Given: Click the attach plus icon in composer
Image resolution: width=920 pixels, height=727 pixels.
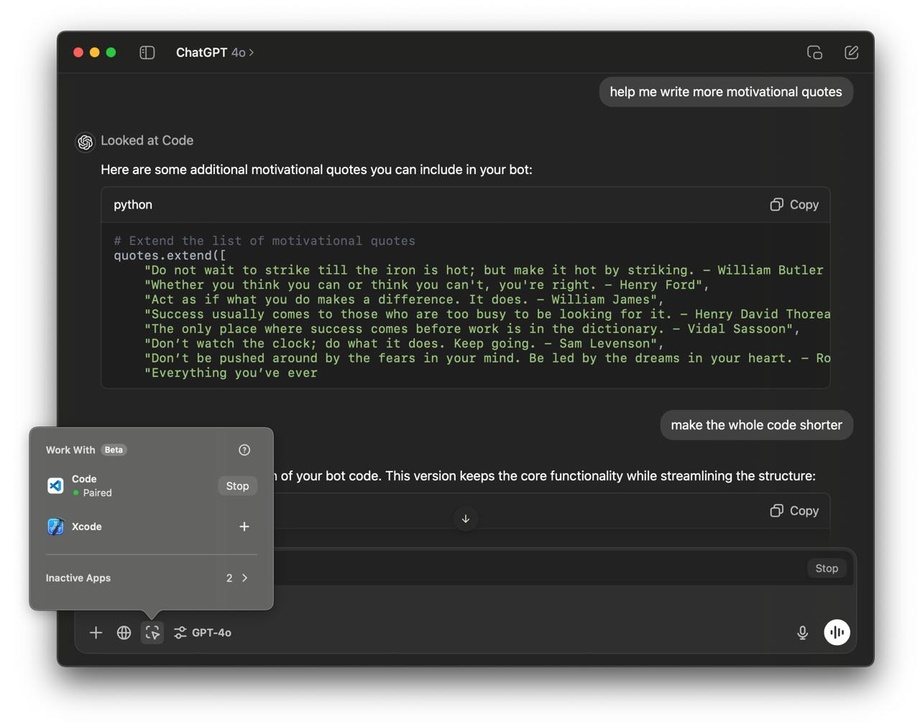Looking at the screenshot, I should [x=96, y=633].
